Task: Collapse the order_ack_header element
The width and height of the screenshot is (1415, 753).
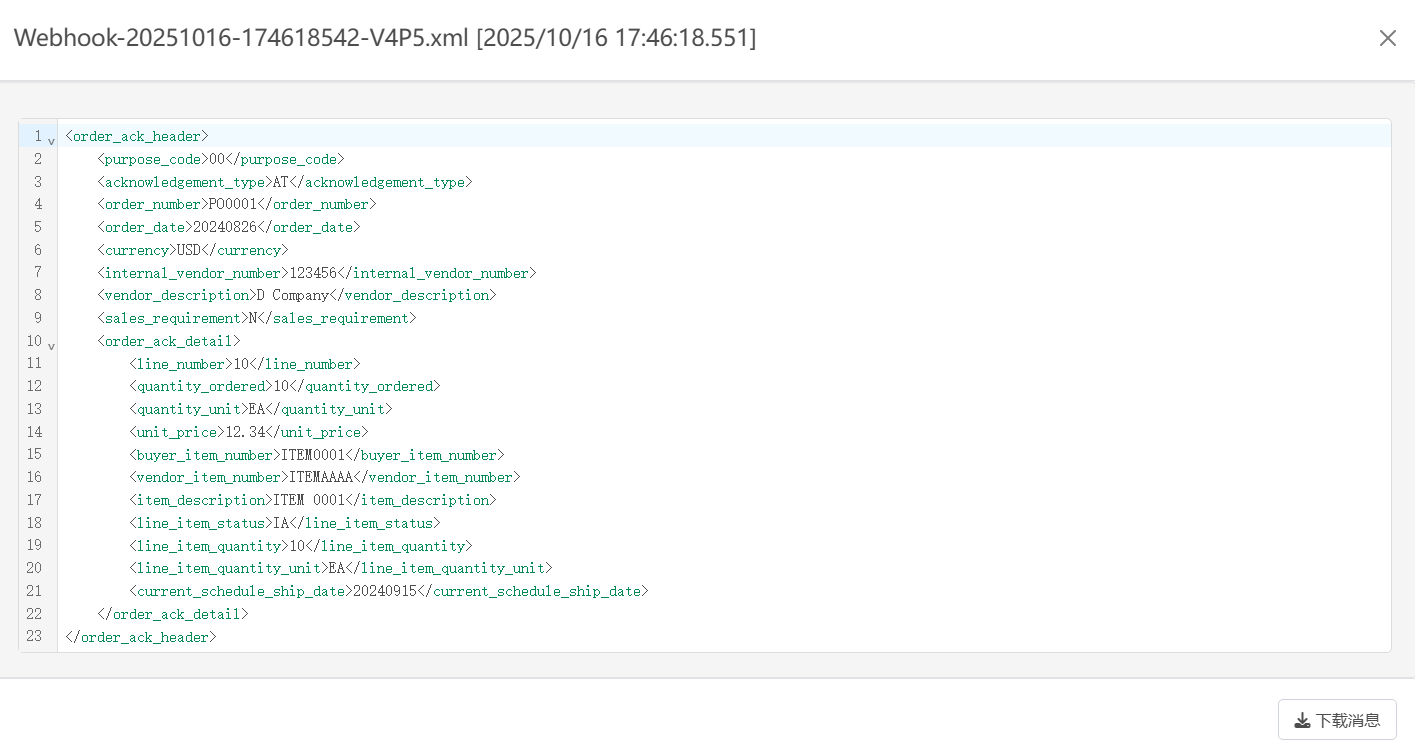Action: (x=51, y=140)
